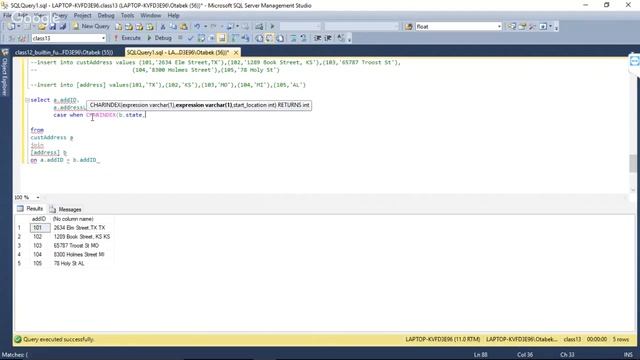Click Specify Values for Template Parameters icon
The height and width of the screenshot is (360, 640).
[341, 38]
